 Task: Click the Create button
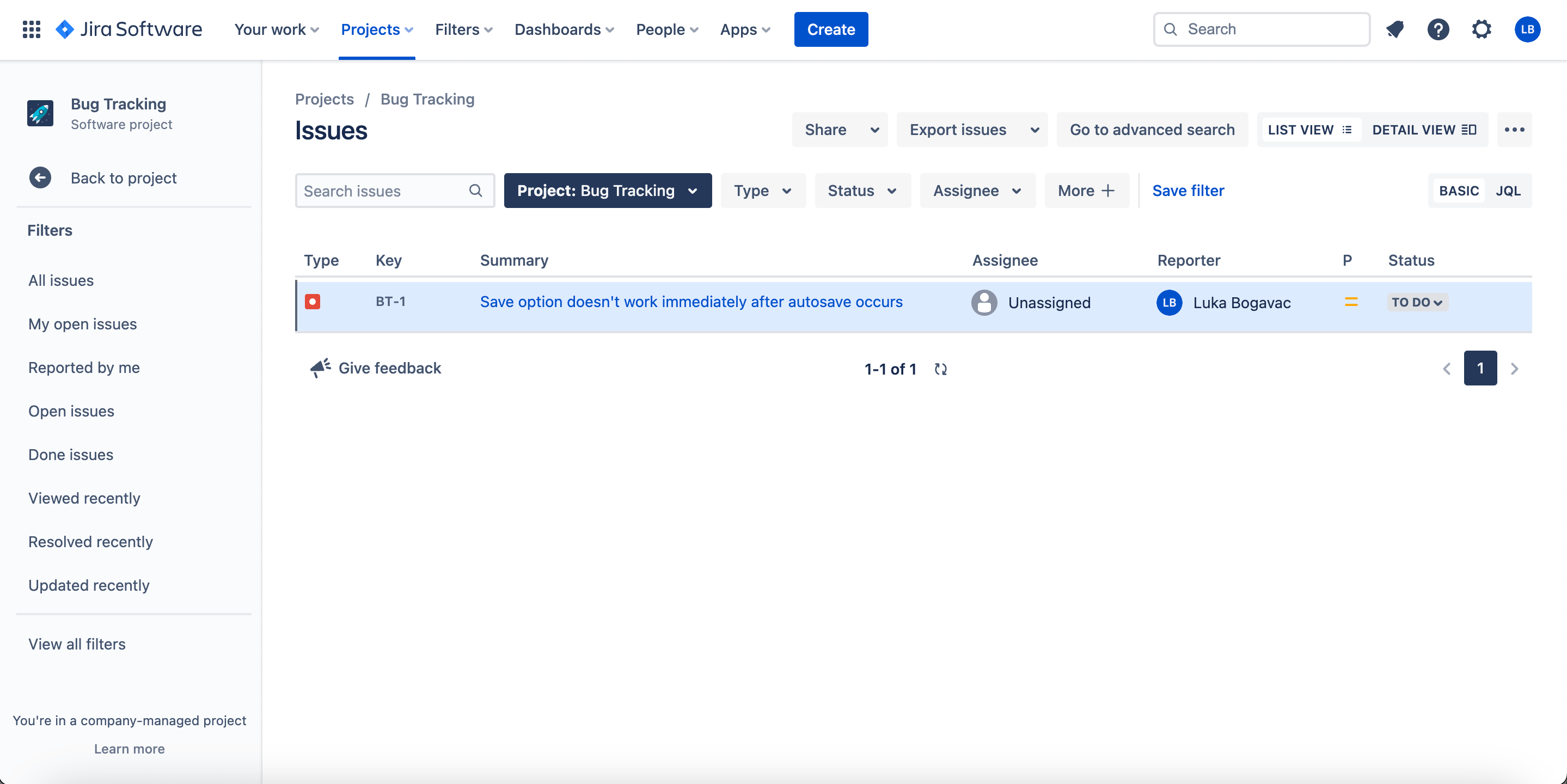click(830, 29)
